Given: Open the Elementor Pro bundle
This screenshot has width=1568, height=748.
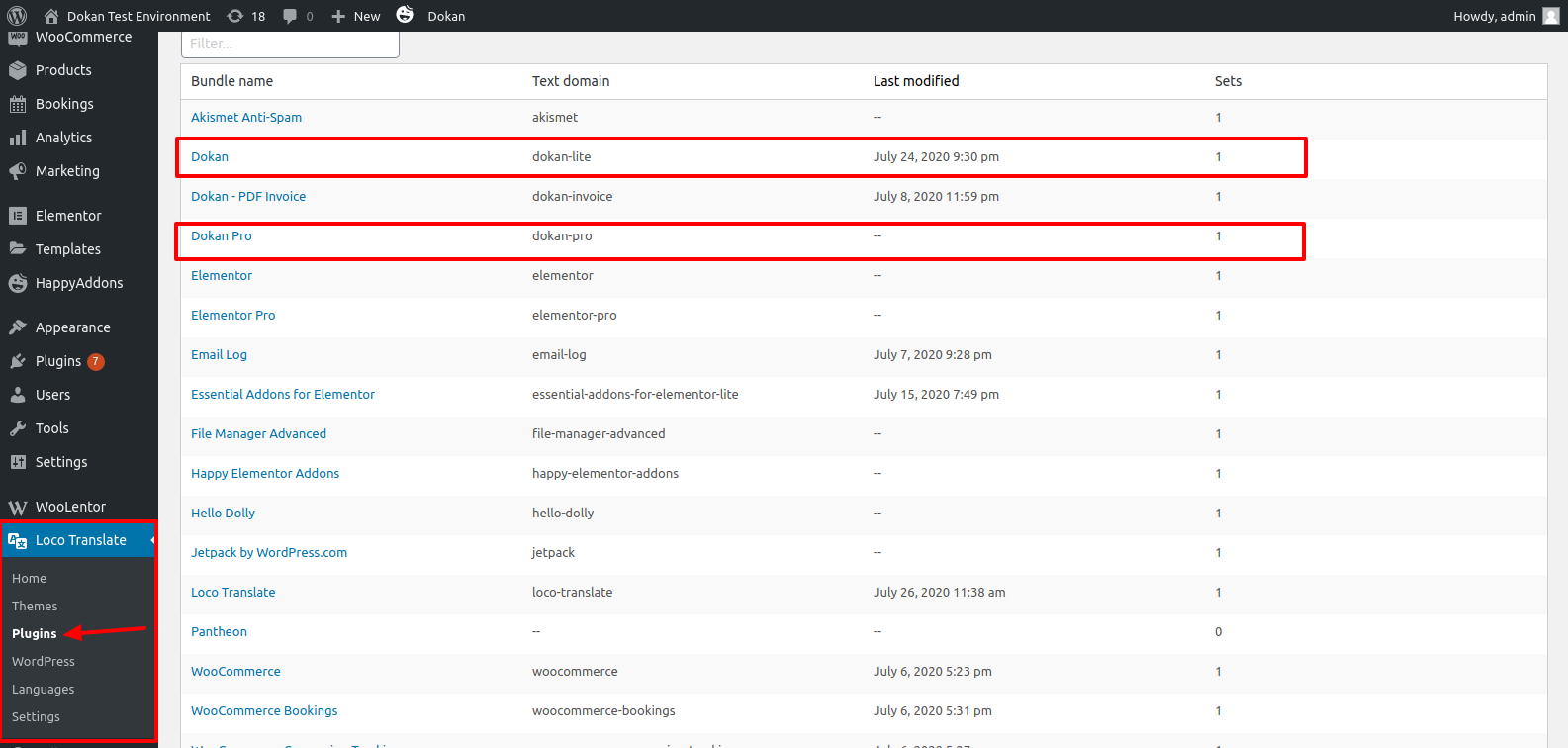Looking at the screenshot, I should click(x=233, y=315).
